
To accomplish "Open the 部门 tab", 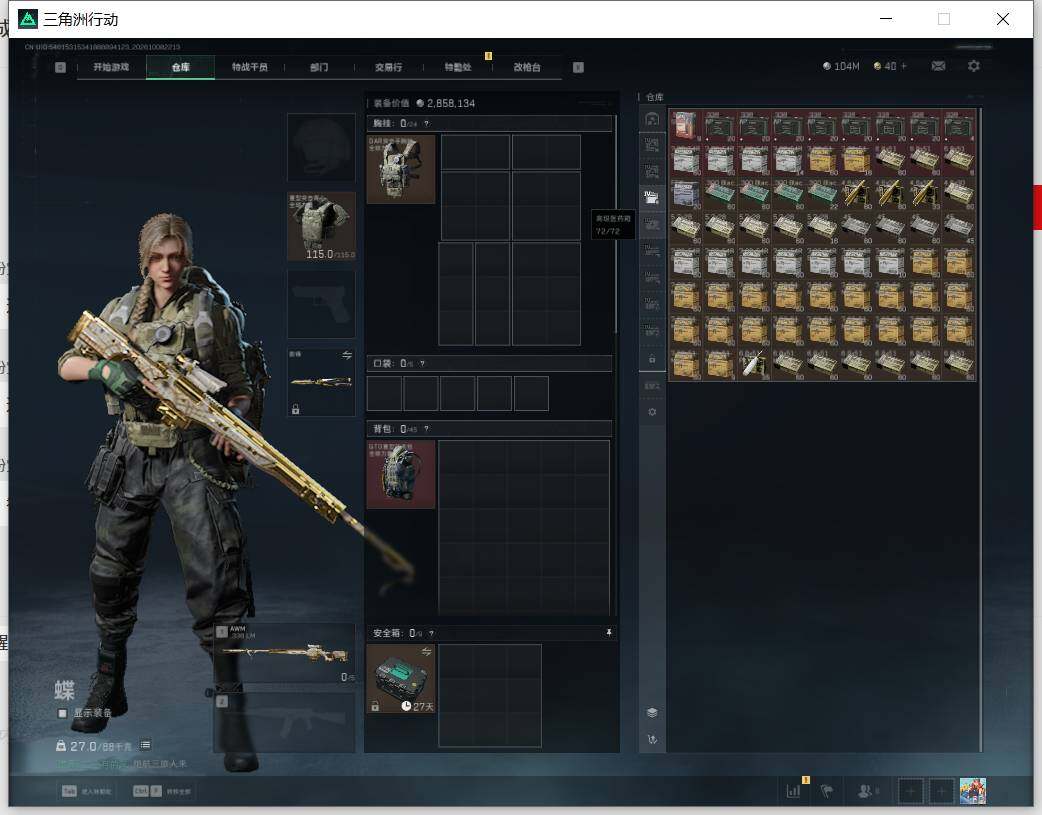I will tap(319, 67).
